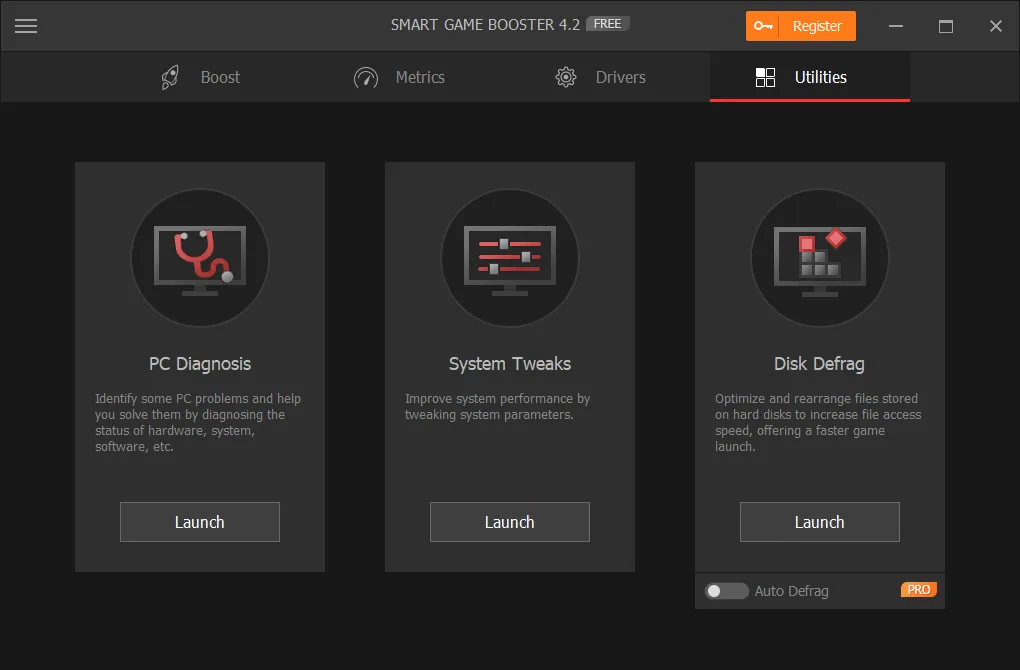1020x670 pixels.
Task: Select the Metrics tab
Action: (x=420, y=76)
